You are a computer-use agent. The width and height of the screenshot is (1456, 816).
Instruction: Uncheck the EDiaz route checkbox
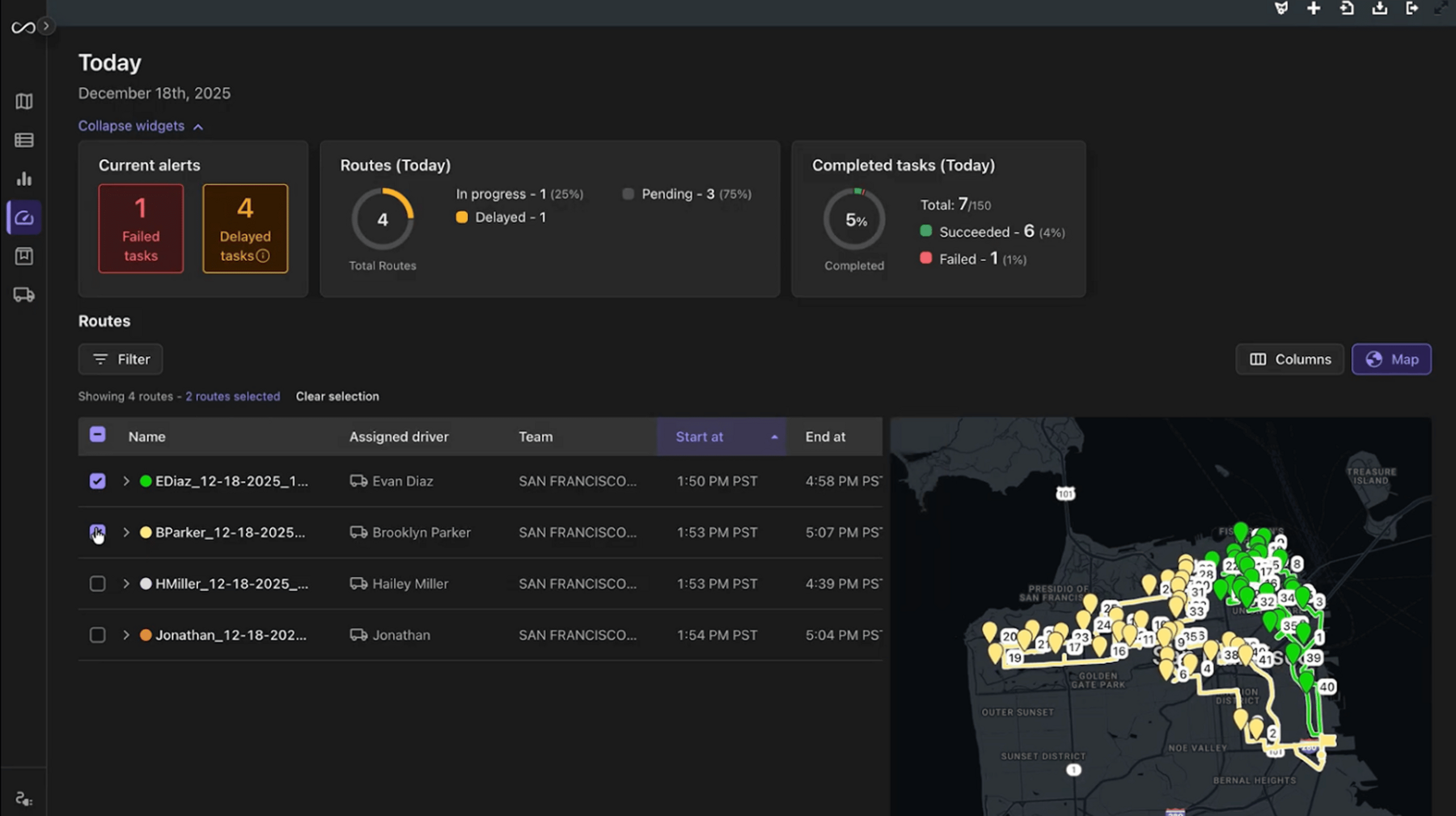97,481
